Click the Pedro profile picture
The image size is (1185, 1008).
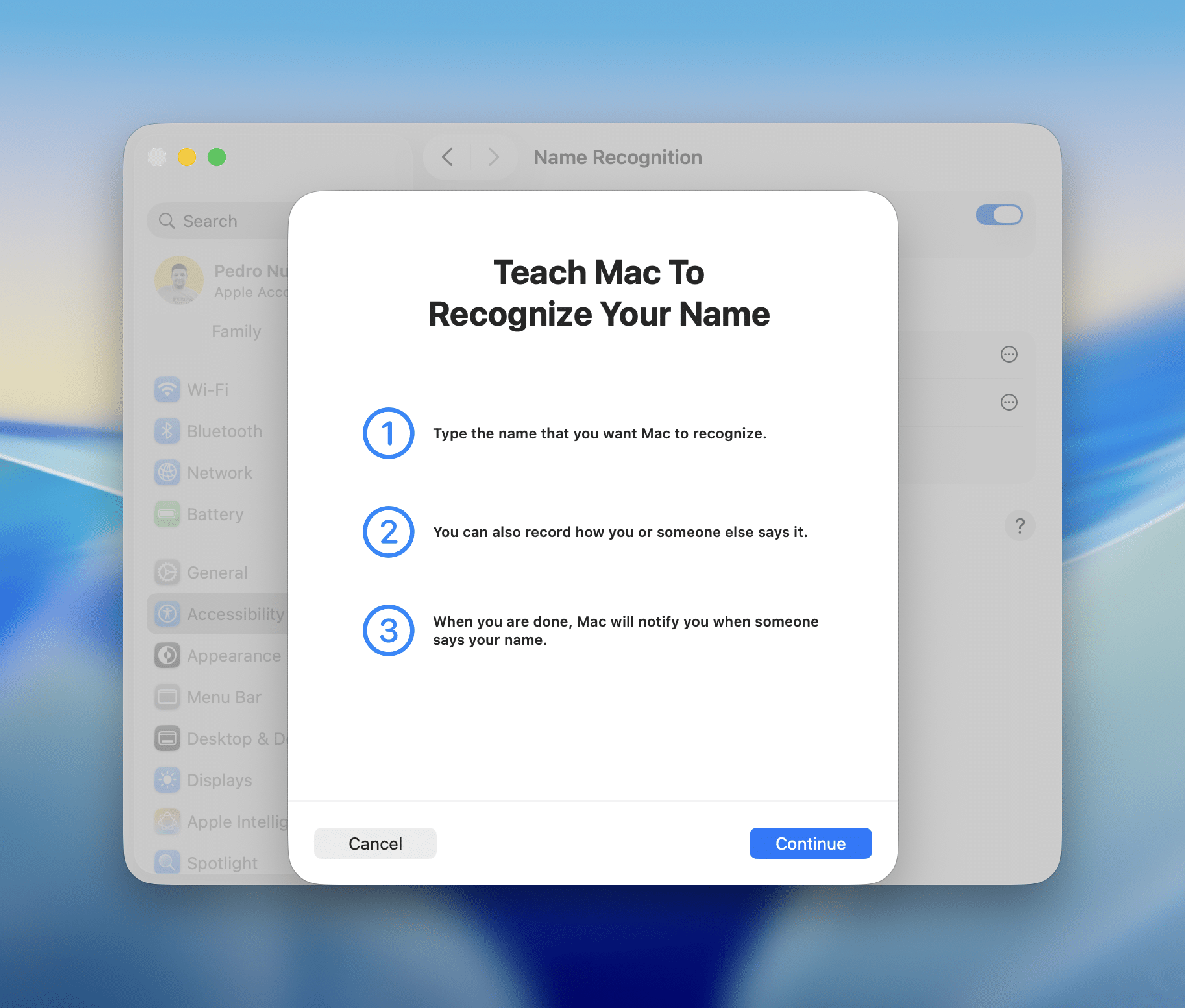tap(179, 280)
